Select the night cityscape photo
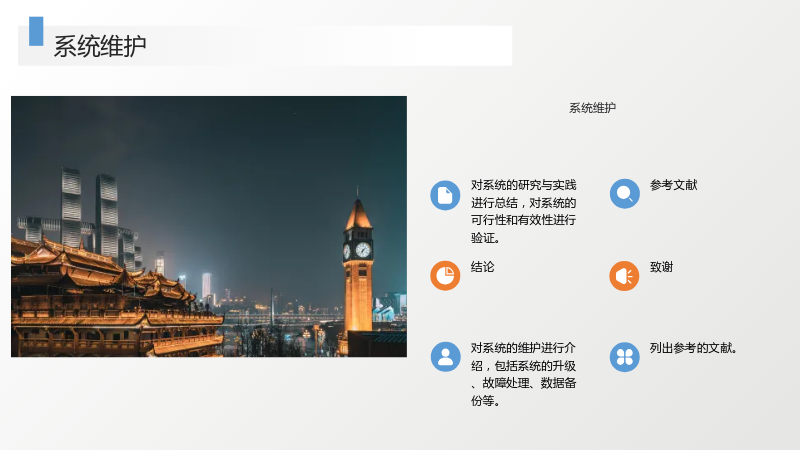The width and height of the screenshot is (800, 450). click(209, 227)
